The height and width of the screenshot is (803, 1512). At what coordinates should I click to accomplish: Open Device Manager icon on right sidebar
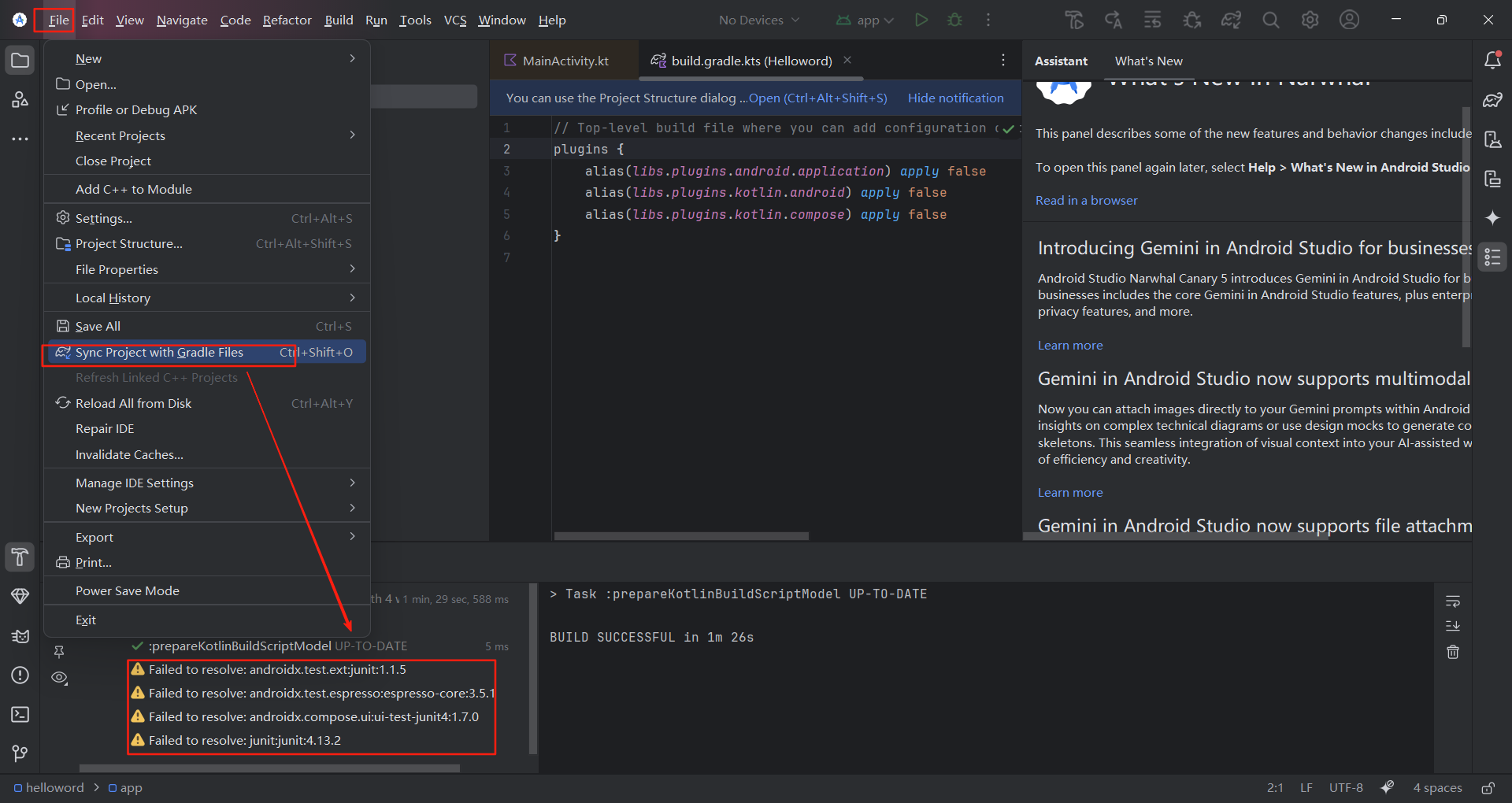[1492, 139]
